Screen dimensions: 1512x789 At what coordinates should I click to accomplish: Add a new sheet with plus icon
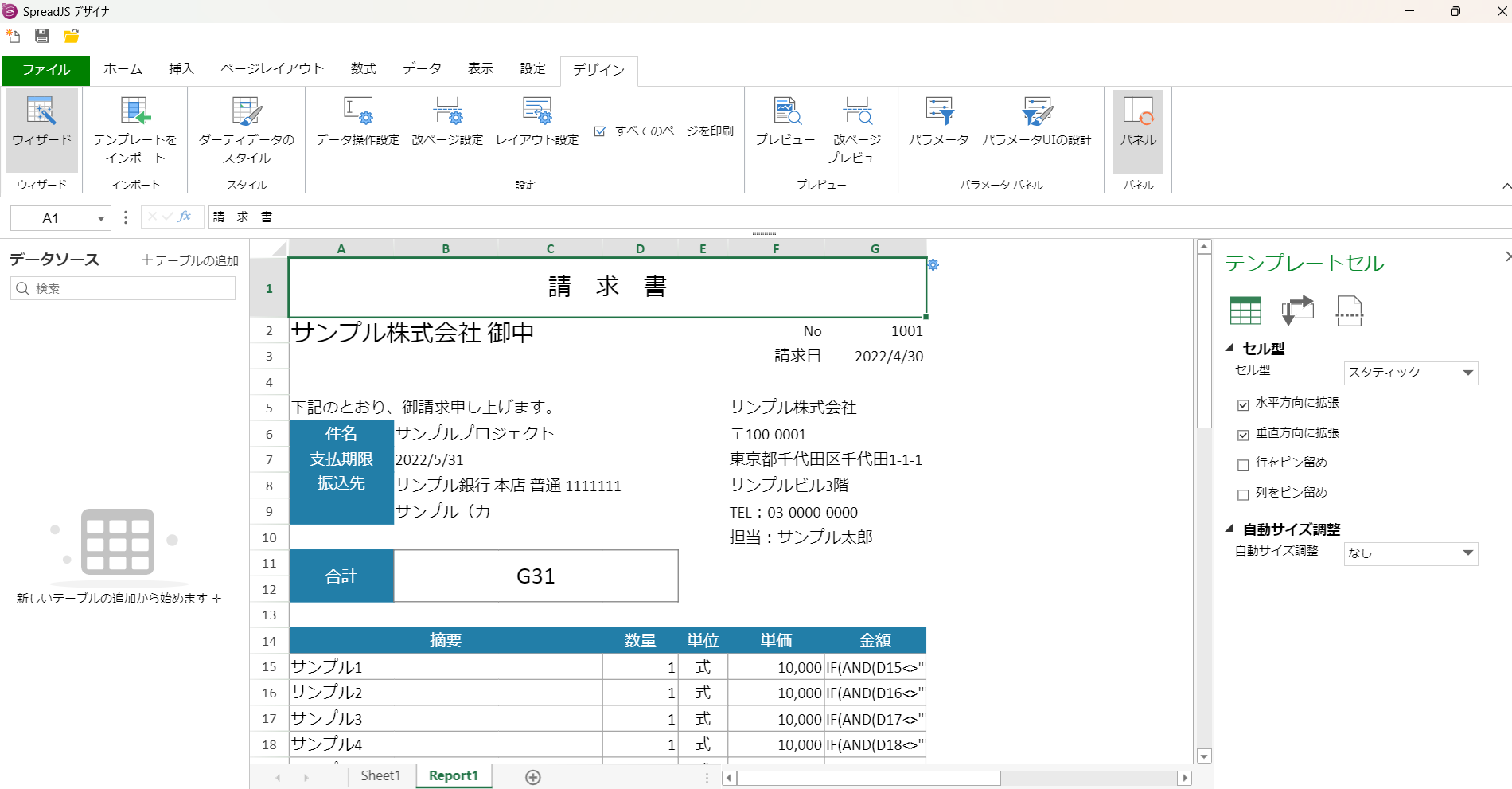tap(533, 777)
